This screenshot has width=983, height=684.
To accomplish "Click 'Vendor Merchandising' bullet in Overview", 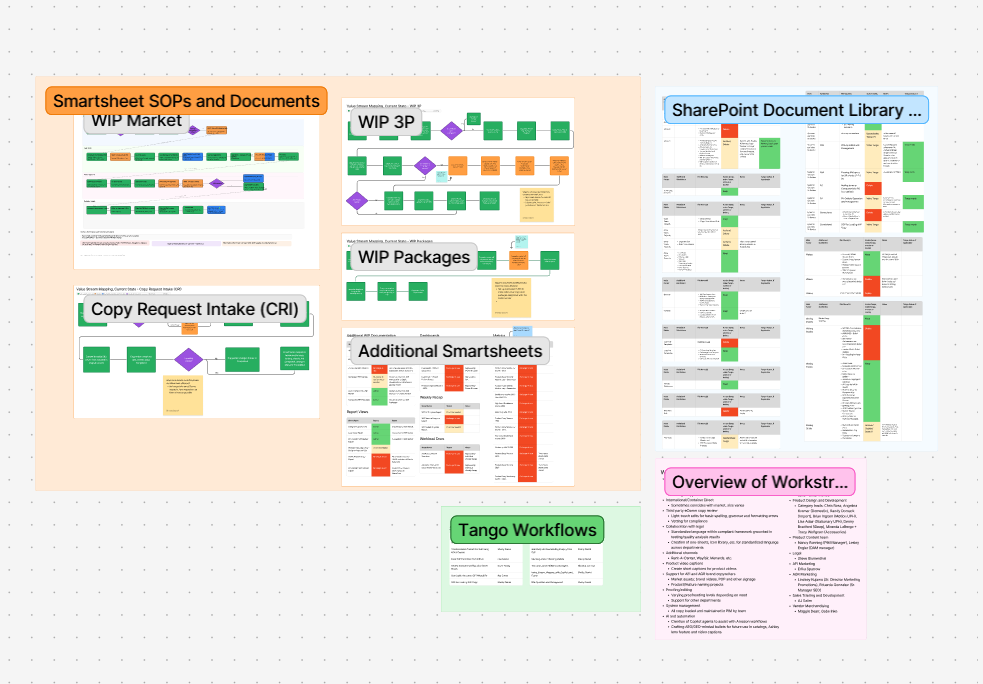I will click(811, 606).
